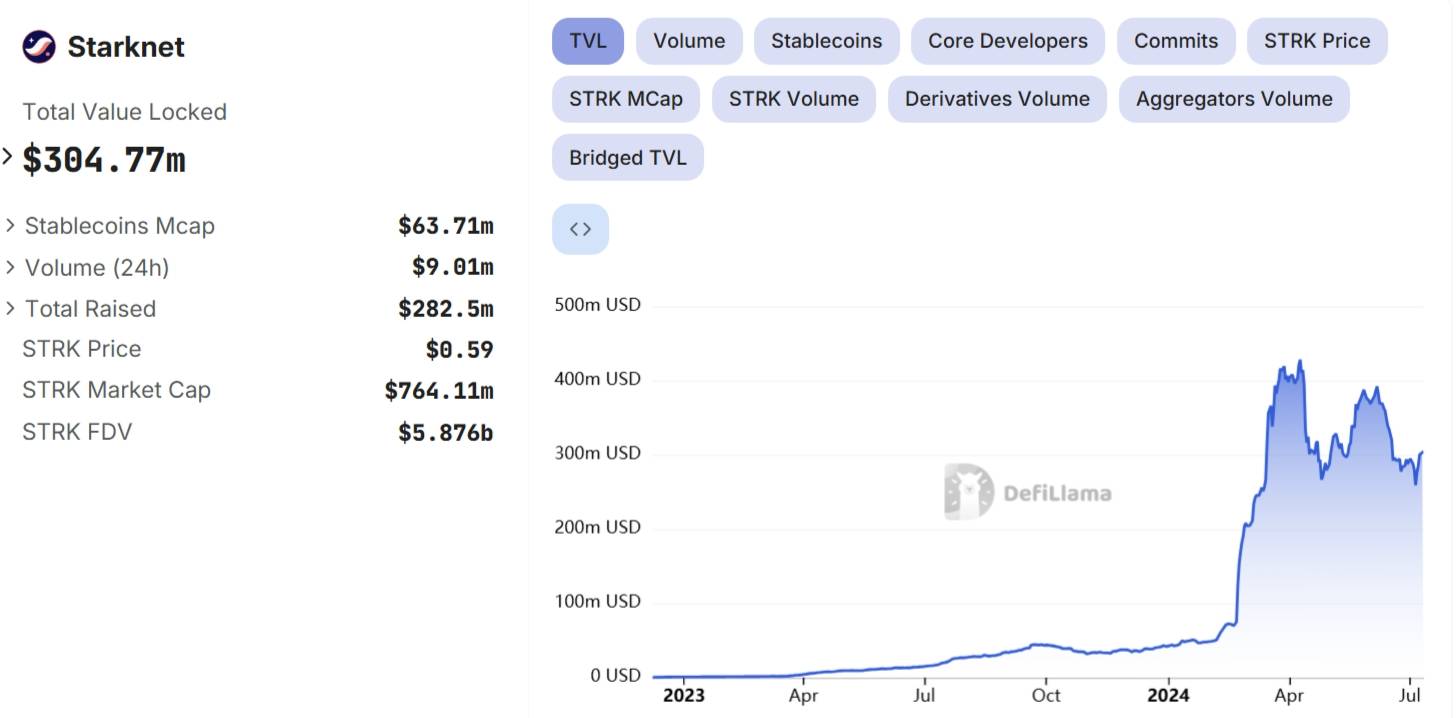Click the 500m USD axis label
1456x718 pixels.
pyautogui.click(x=597, y=305)
